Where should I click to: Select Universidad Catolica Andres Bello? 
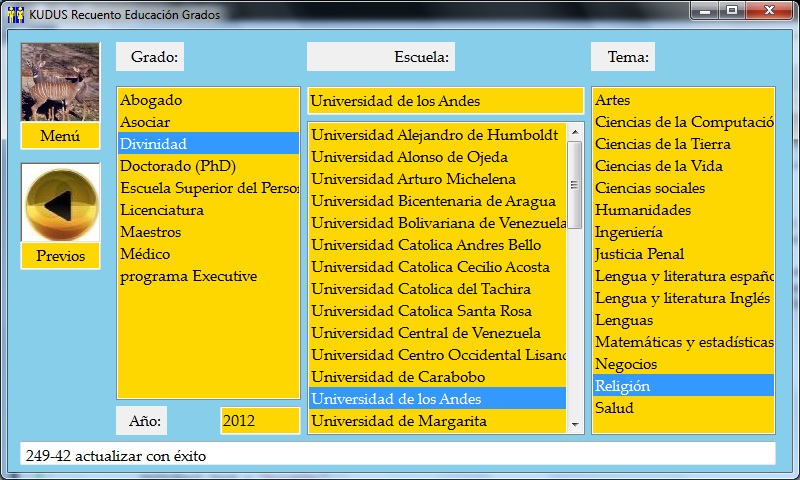click(x=426, y=245)
